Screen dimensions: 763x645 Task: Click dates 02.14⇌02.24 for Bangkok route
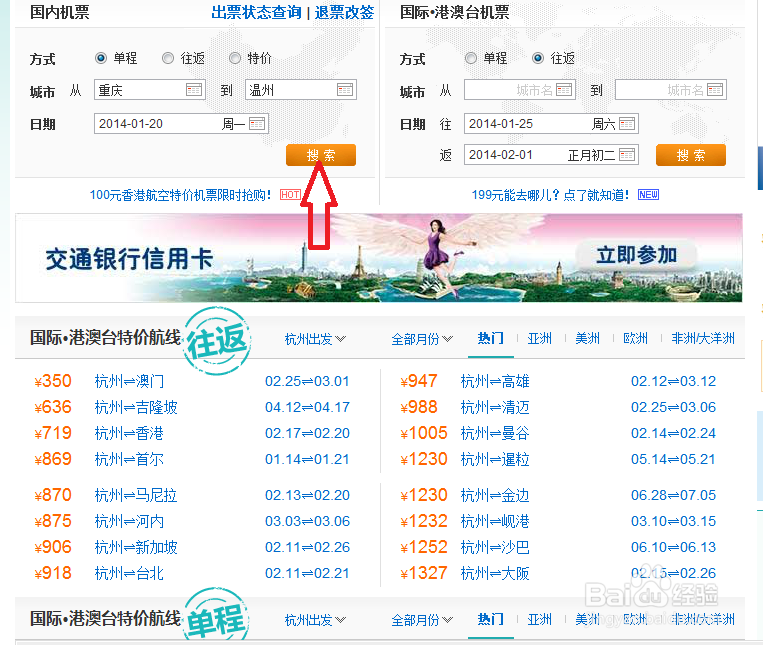coord(673,433)
